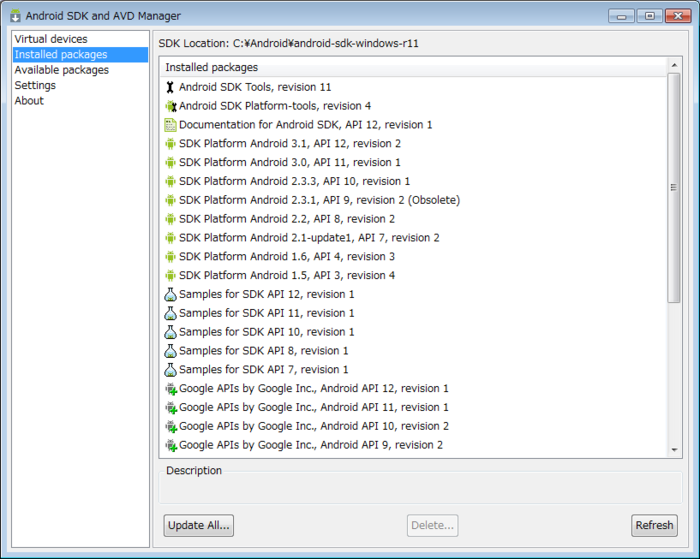
Task: Select 'SDK Platform Android 2.3.3, API 10' row
Action: coord(414,181)
